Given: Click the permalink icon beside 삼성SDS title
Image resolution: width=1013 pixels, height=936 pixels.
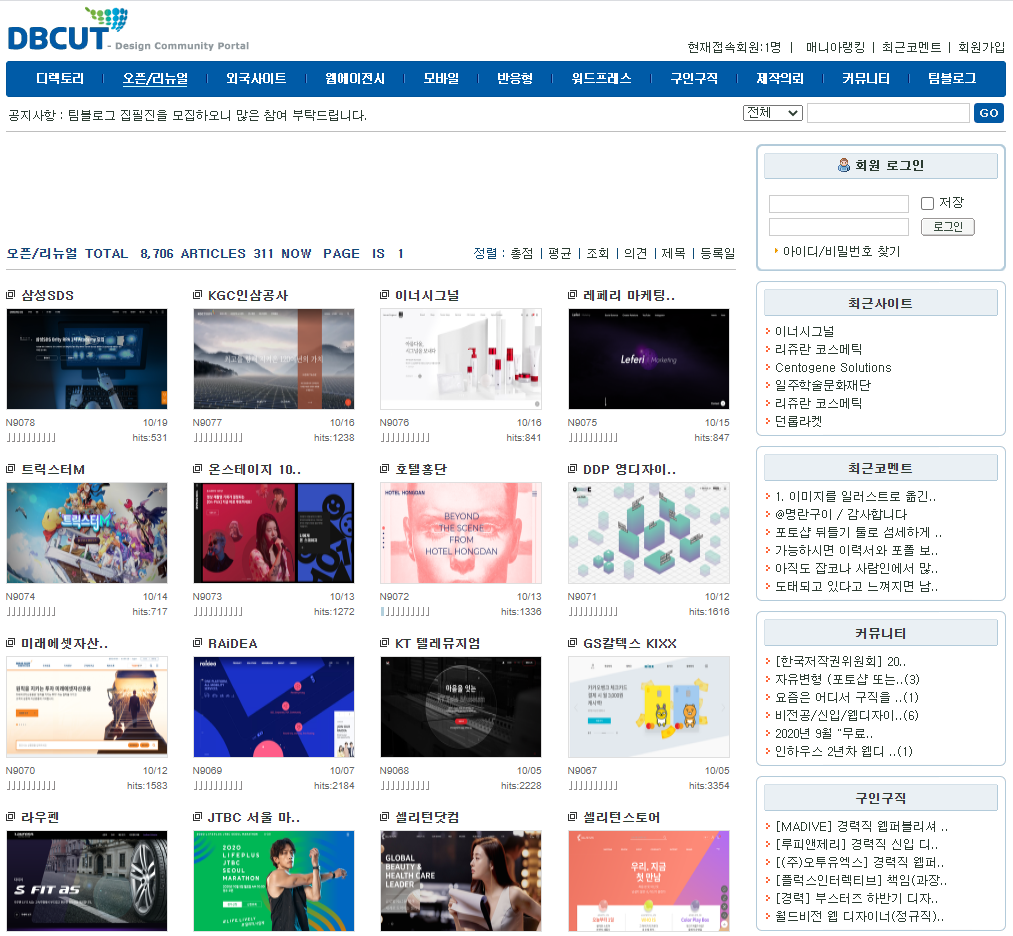Looking at the screenshot, I should click(13, 295).
